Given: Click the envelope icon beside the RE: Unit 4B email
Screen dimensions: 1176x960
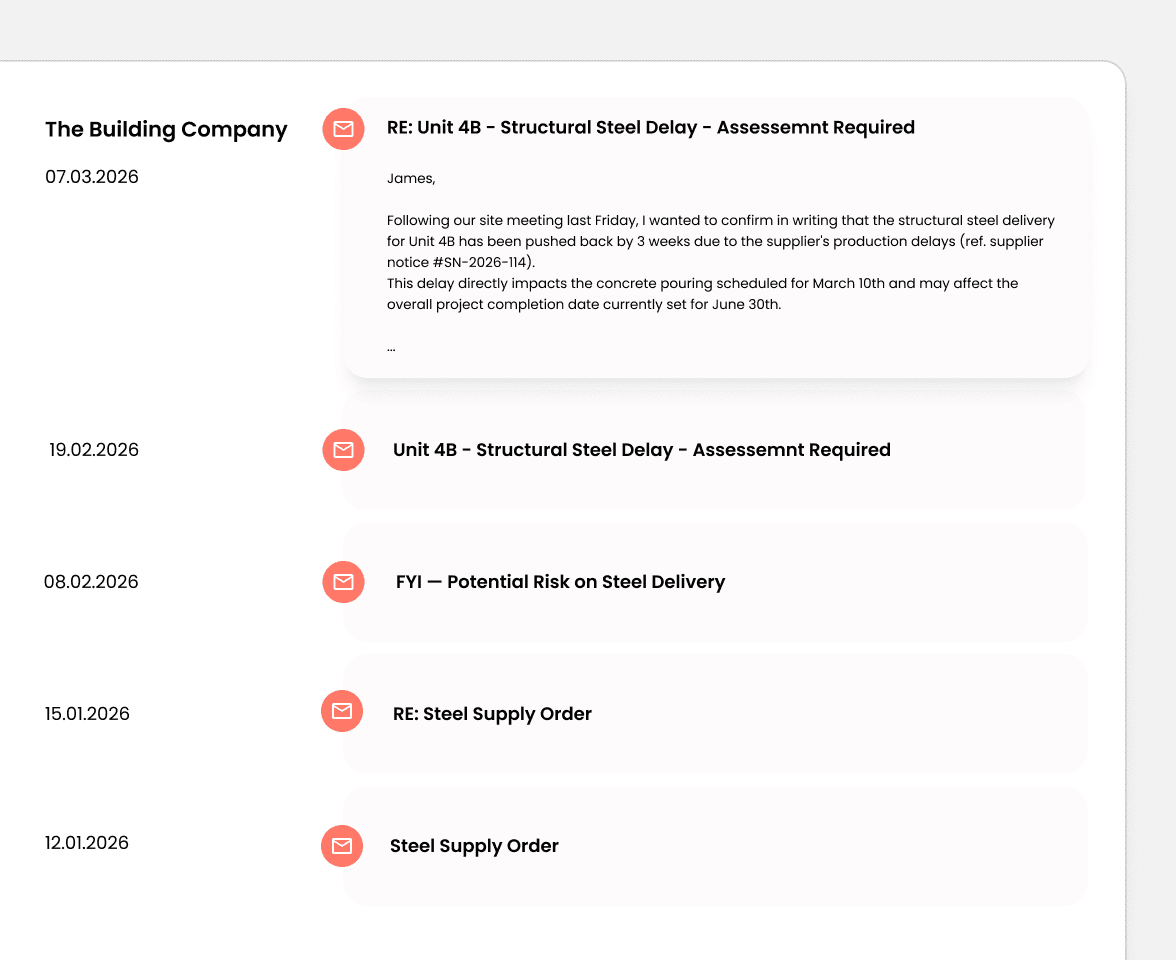Looking at the screenshot, I should coord(343,129).
